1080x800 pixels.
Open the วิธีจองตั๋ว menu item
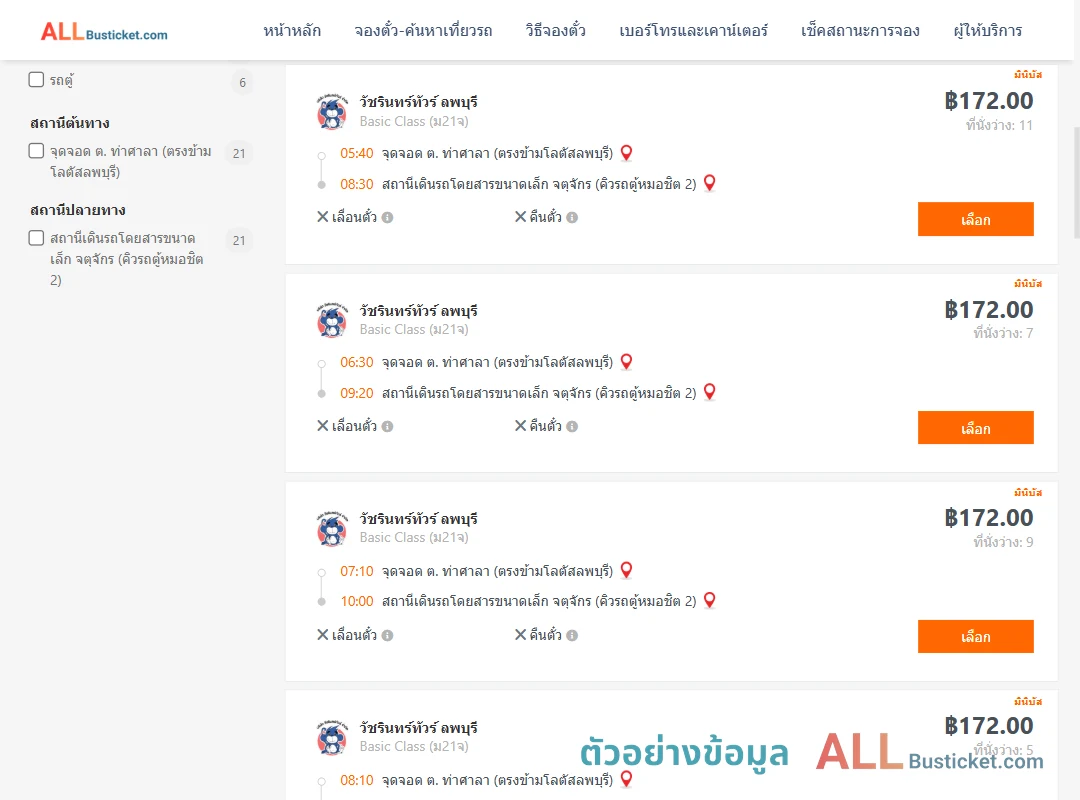coord(555,31)
